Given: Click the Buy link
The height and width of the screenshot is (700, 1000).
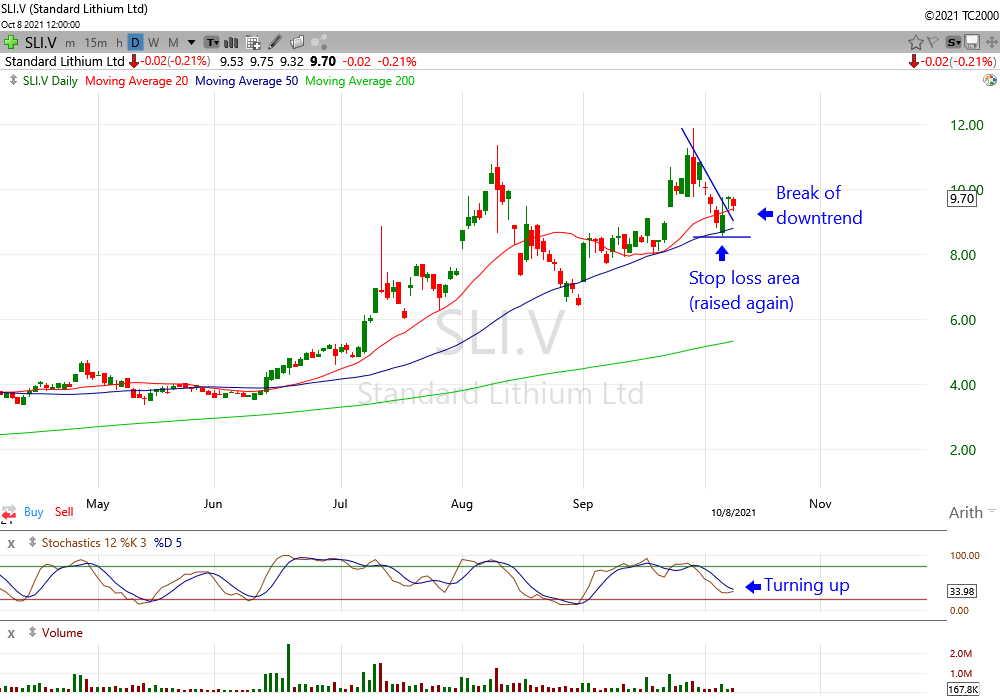Looking at the screenshot, I should click(x=34, y=512).
